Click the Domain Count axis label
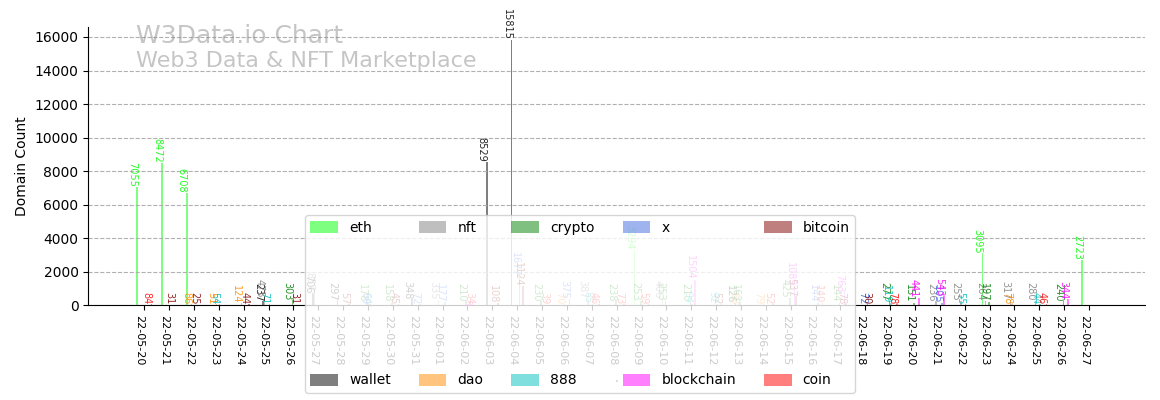The width and height of the screenshot is (1160, 400). (21, 166)
